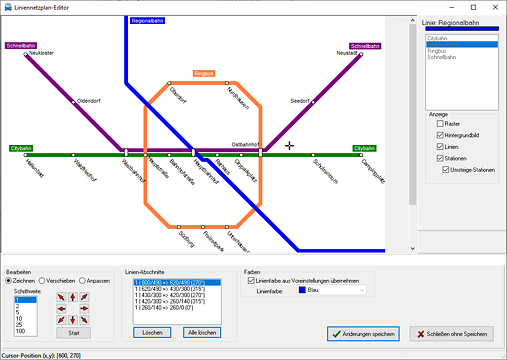Select segment 420/300 => 260/140 entry
Screen dimensions: 507x360
coord(177,301)
